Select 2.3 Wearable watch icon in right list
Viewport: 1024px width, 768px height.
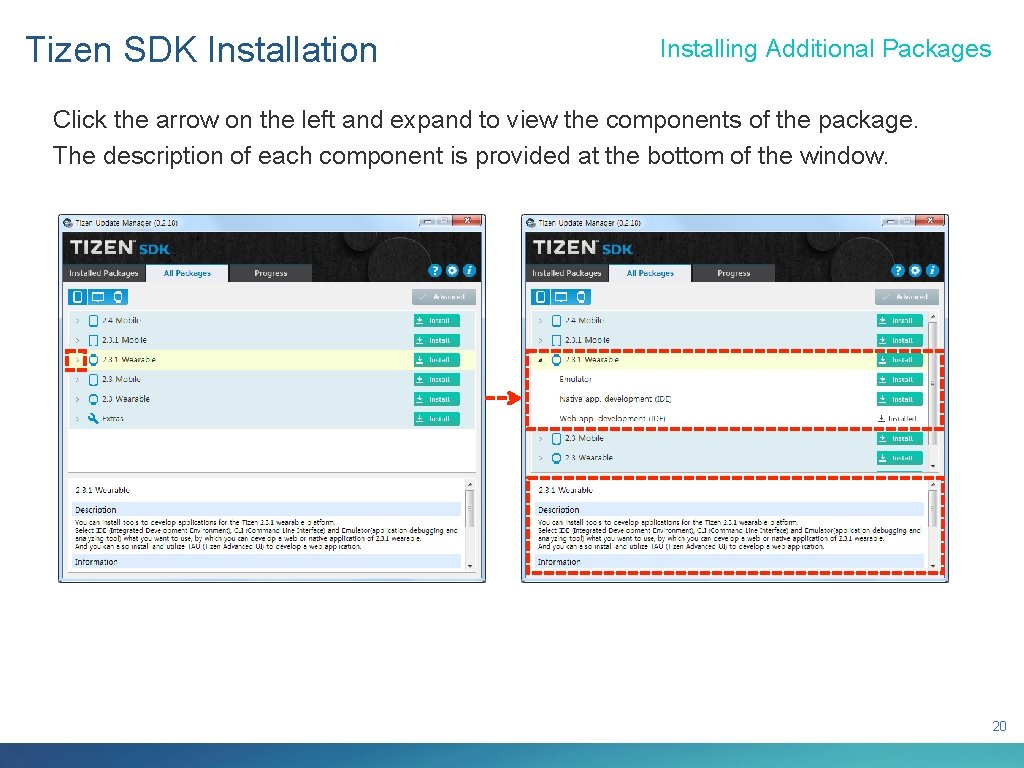(556, 458)
